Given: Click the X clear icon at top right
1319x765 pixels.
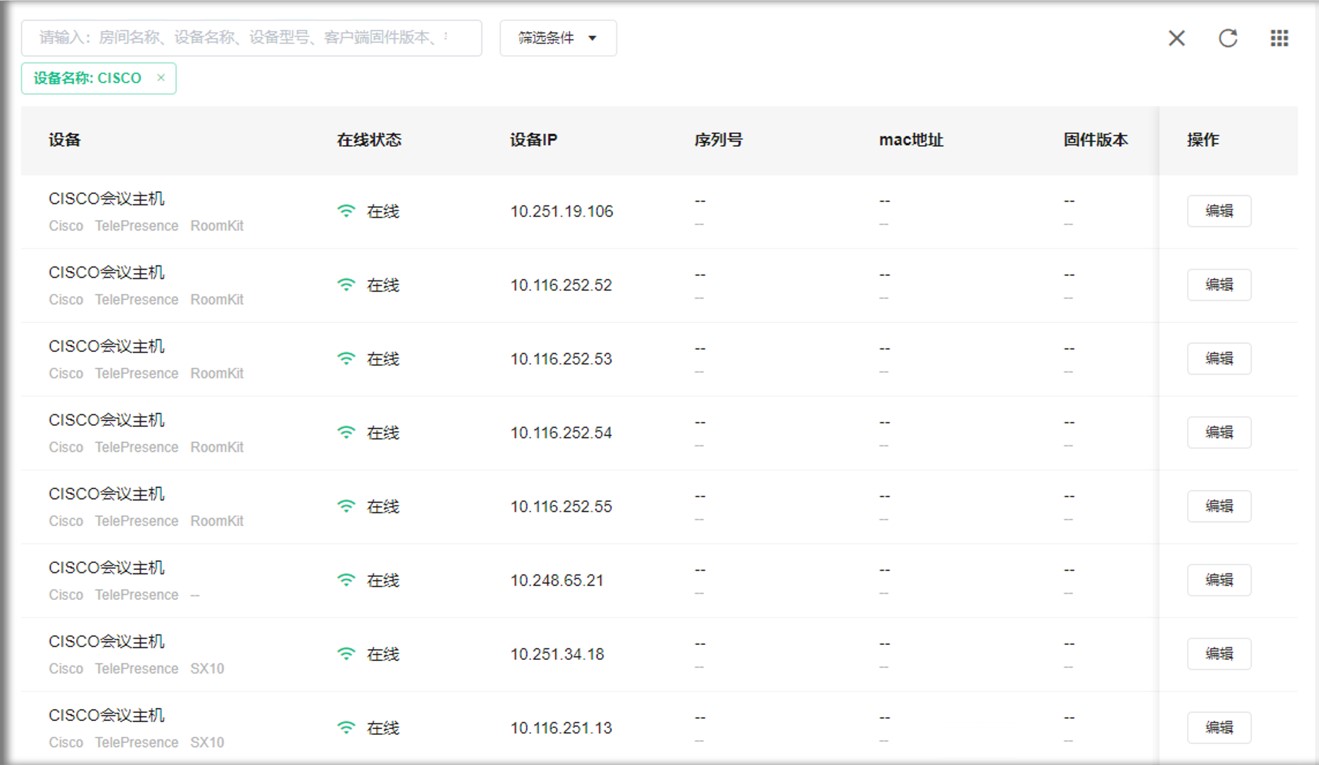Looking at the screenshot, I should pos(1177,38).
